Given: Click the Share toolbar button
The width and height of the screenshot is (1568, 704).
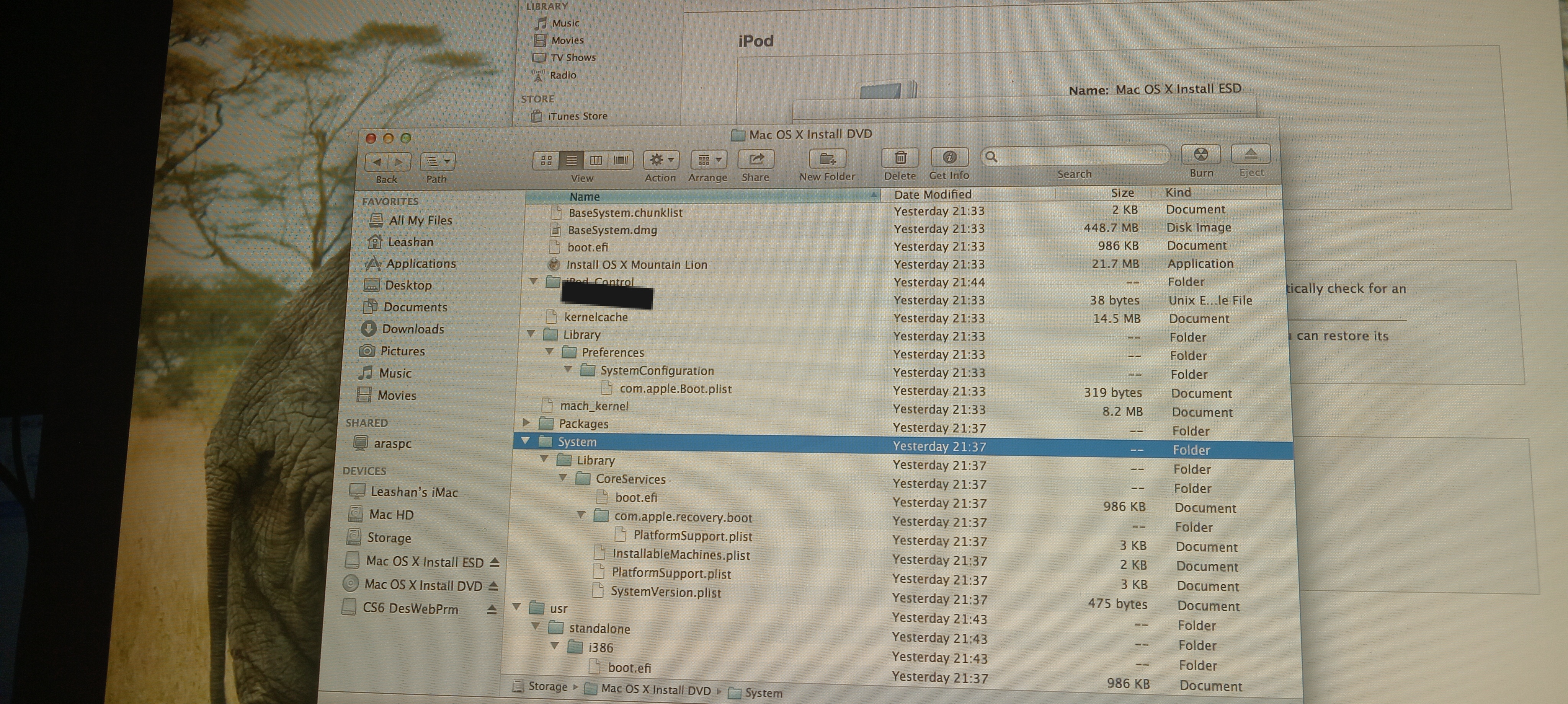Looking at the screenshot, I should pyautogui.click(x=756, y=160).
